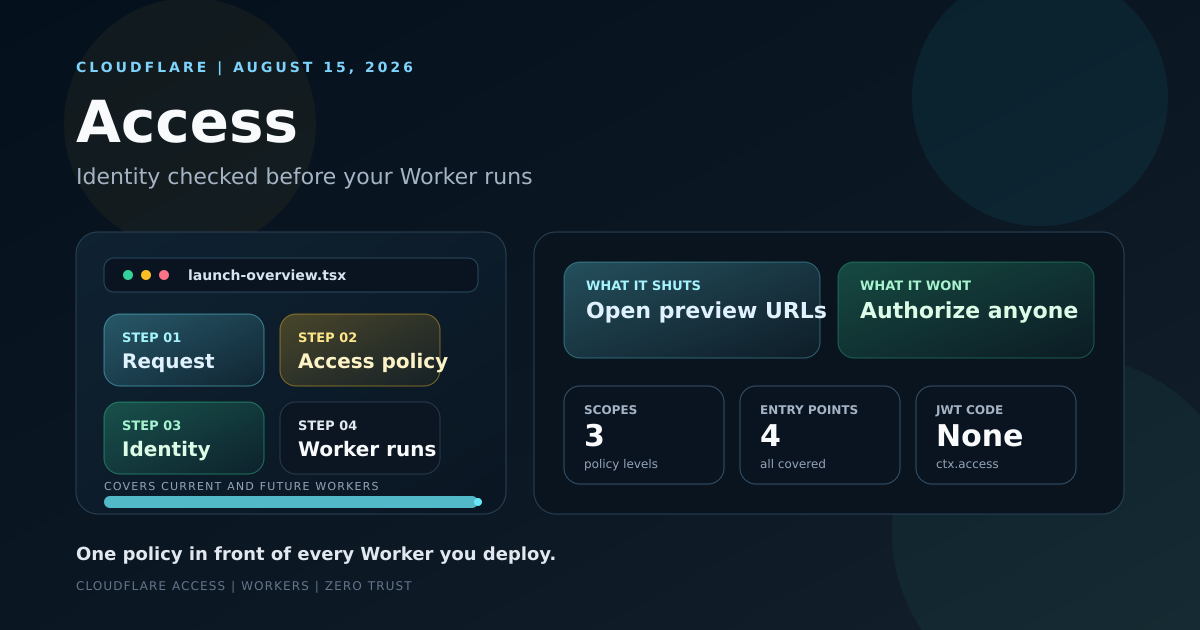1200x630 pixels.
Task: Click the progress bar end knob
Action: [477, 502]
